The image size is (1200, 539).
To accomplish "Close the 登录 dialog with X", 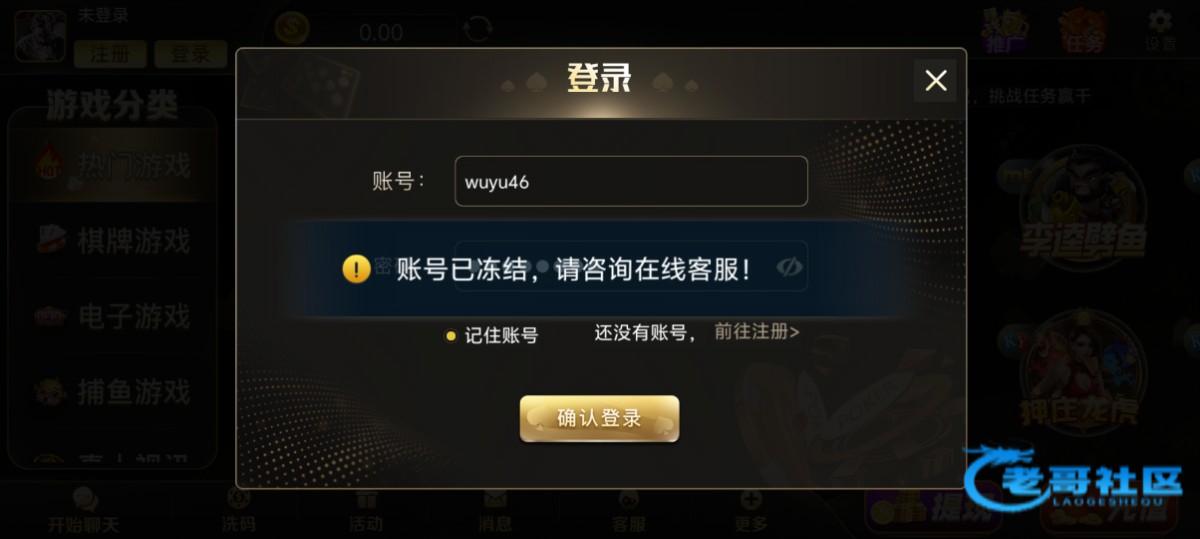I will pos(935,81).
